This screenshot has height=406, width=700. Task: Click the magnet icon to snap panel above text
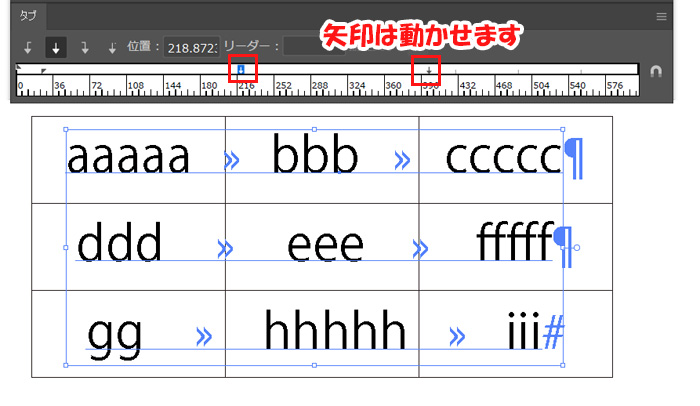655,71
